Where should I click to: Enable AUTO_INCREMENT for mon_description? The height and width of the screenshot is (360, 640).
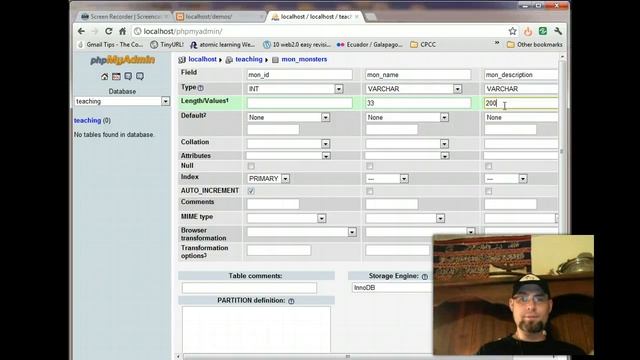[x=489, y=191]
